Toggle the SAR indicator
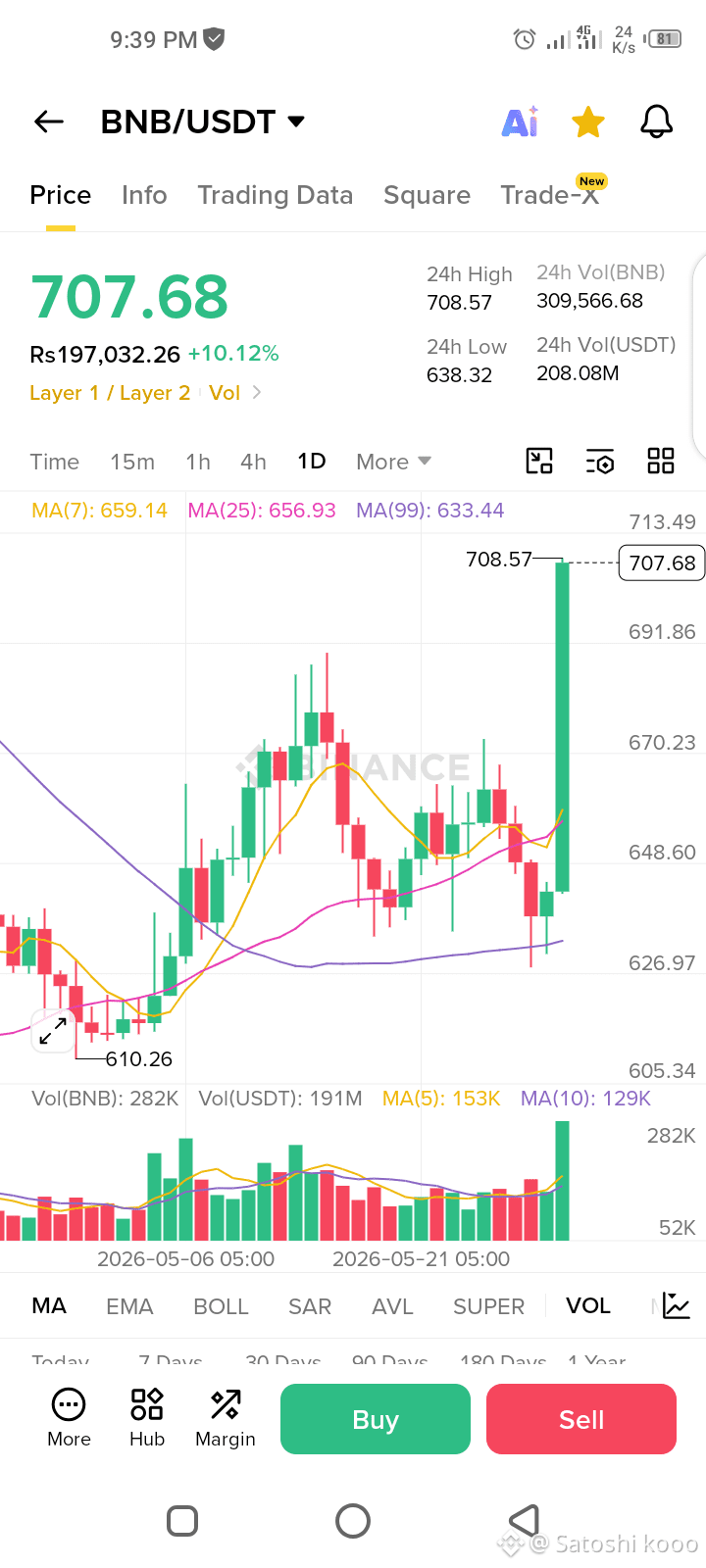Image resolution: width=706 pixels, height=1568 pixels. 310,1306
